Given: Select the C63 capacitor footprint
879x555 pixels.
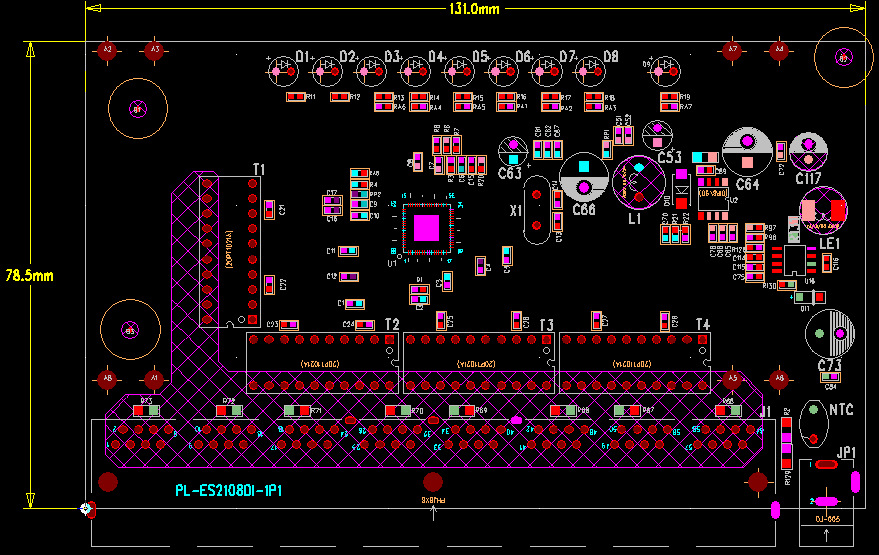Looking at the screenshot, I should 513,151.
